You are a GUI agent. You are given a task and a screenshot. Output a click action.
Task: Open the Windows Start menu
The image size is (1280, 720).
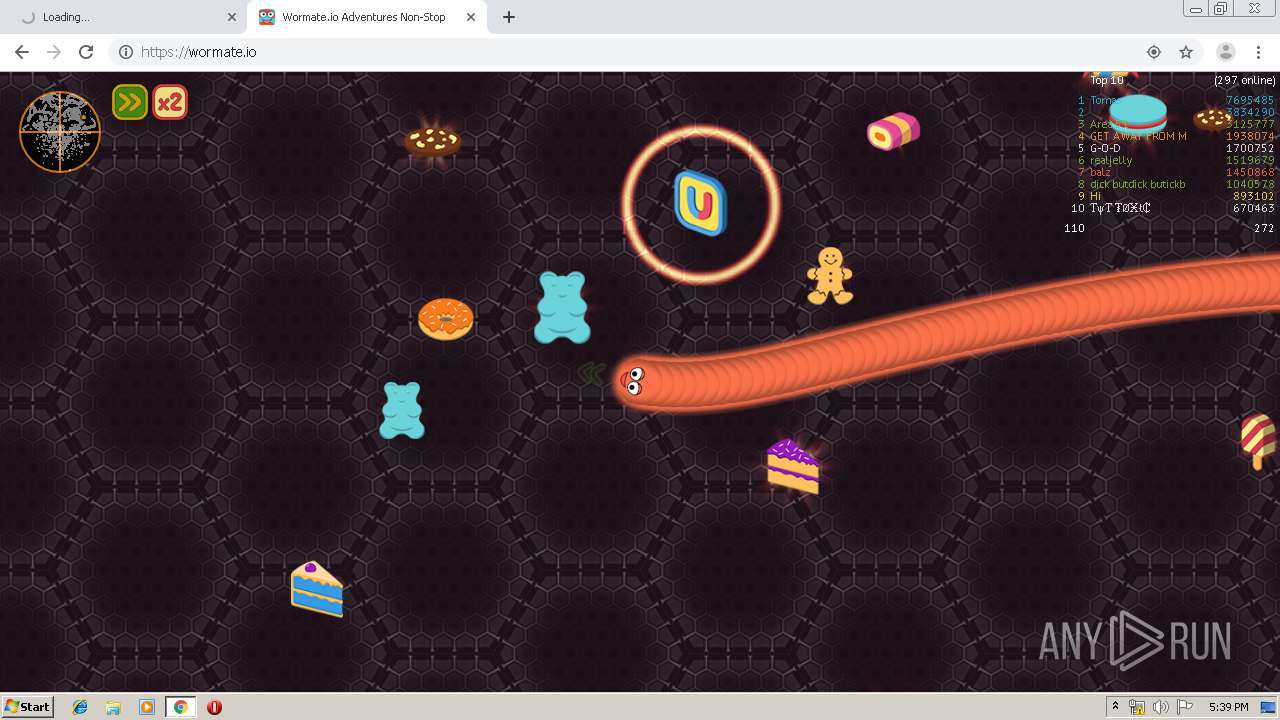(x=27, y=706)
